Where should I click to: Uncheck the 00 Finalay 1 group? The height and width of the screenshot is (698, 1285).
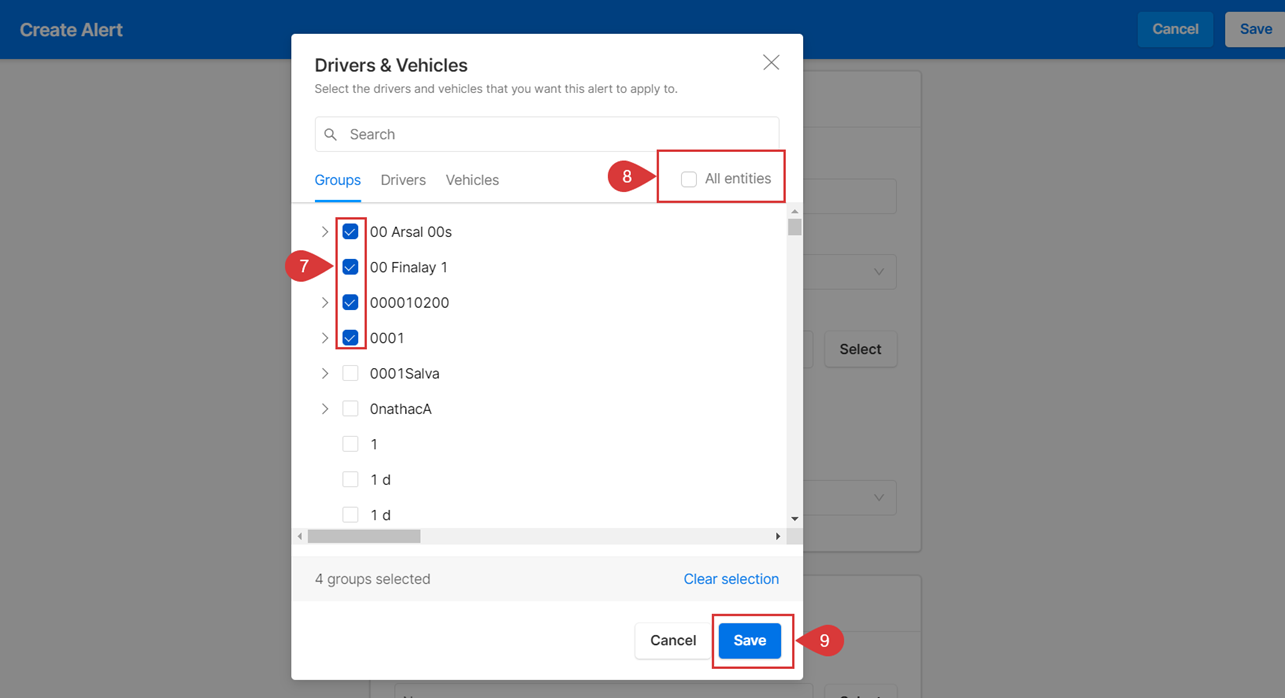(x=350, y=267)
